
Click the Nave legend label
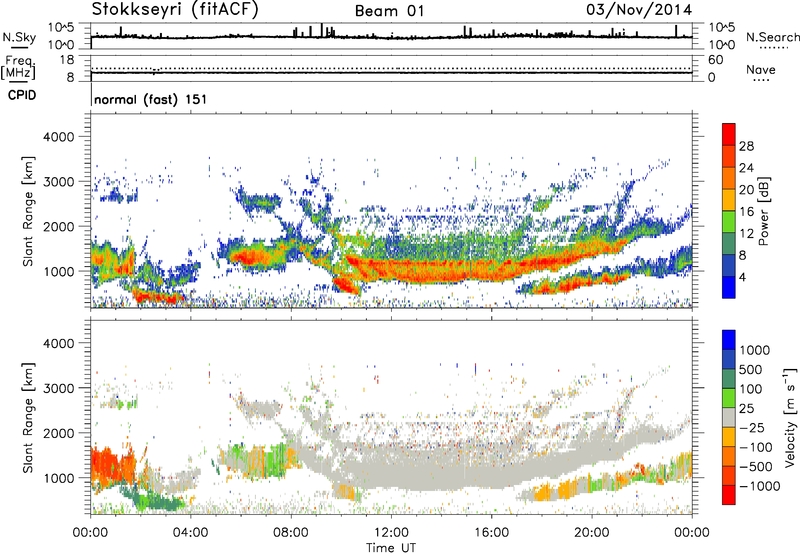pyautogui.click(x=760, y=69)
